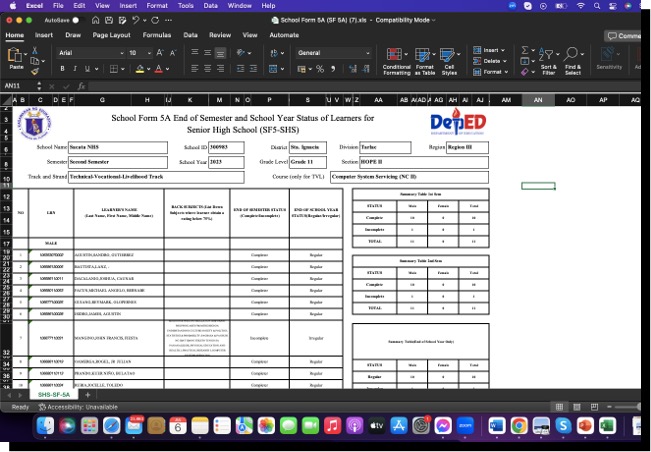Select the SHS-SF-5A sheet tab
The width and height of the screenshot is (651, 452).
click(54, 395)
